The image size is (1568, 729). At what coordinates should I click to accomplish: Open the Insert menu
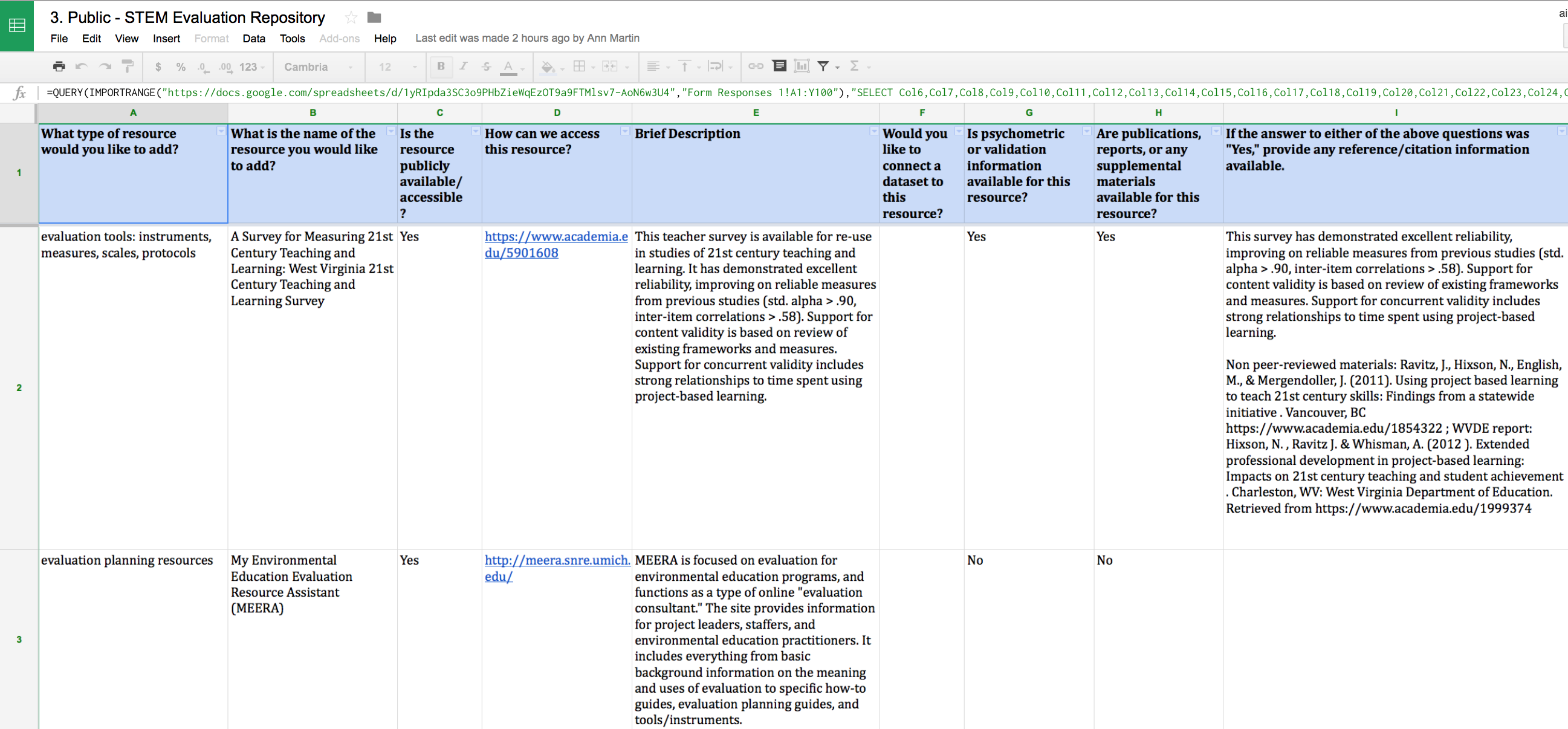pos(166,38)
